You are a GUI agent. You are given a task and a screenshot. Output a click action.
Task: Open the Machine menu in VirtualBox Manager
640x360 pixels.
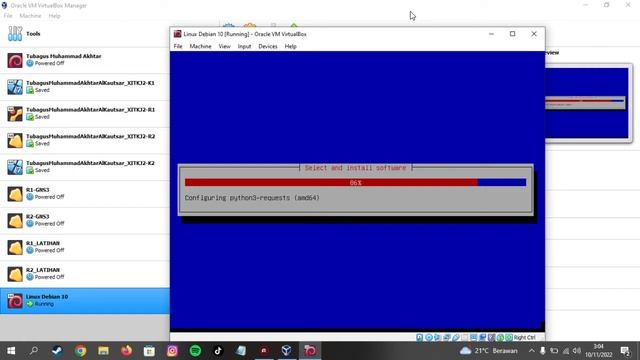(30, 16)
